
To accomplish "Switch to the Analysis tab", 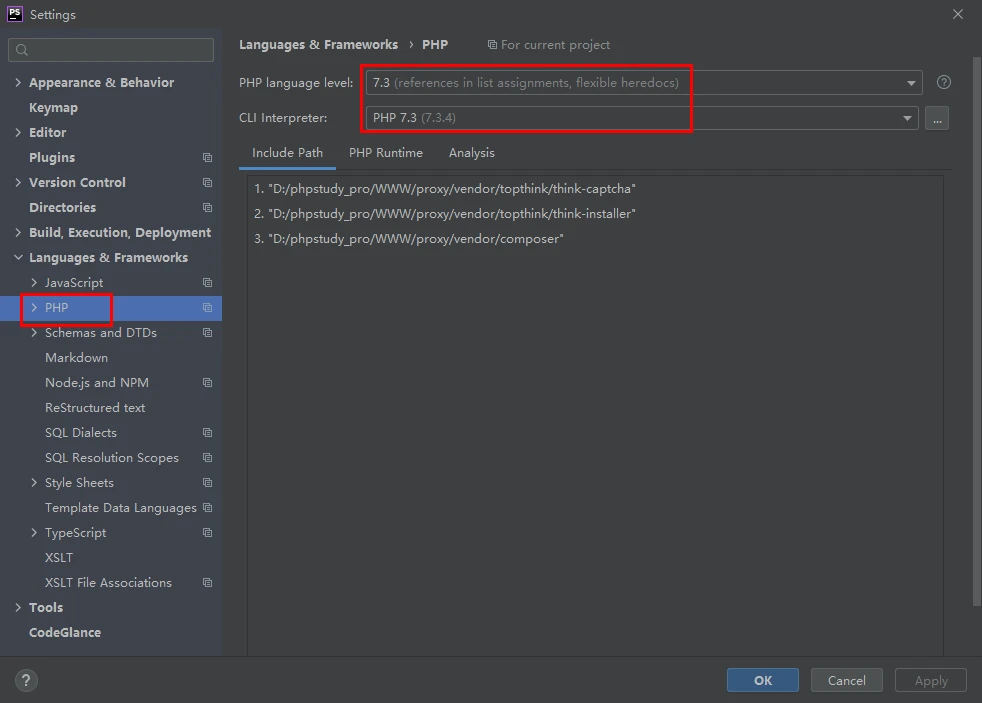I will point(471,153).
